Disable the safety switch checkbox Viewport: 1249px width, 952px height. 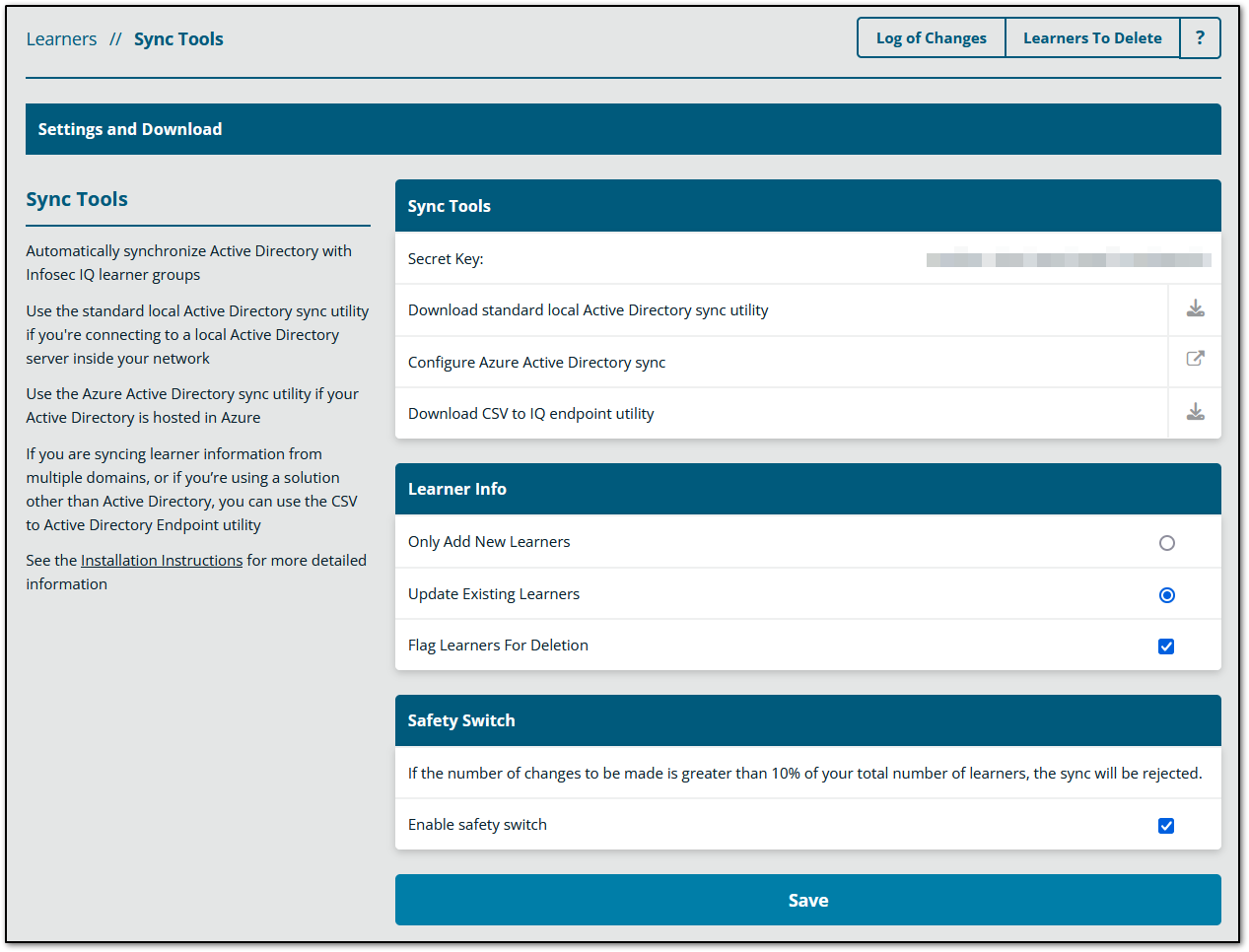point(1166,825)
